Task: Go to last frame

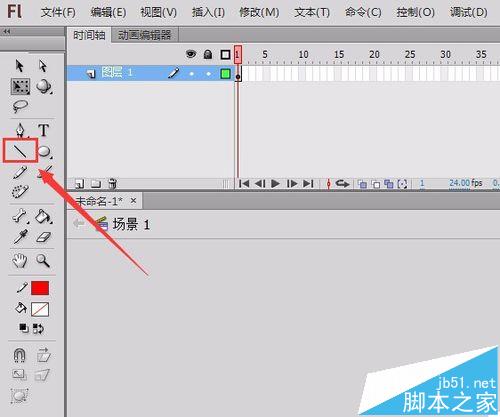Action: pos(308,183)
